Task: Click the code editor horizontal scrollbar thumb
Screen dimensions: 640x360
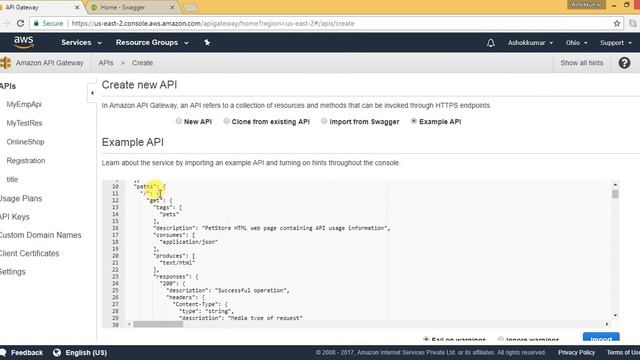Action: tap(158, 324)
